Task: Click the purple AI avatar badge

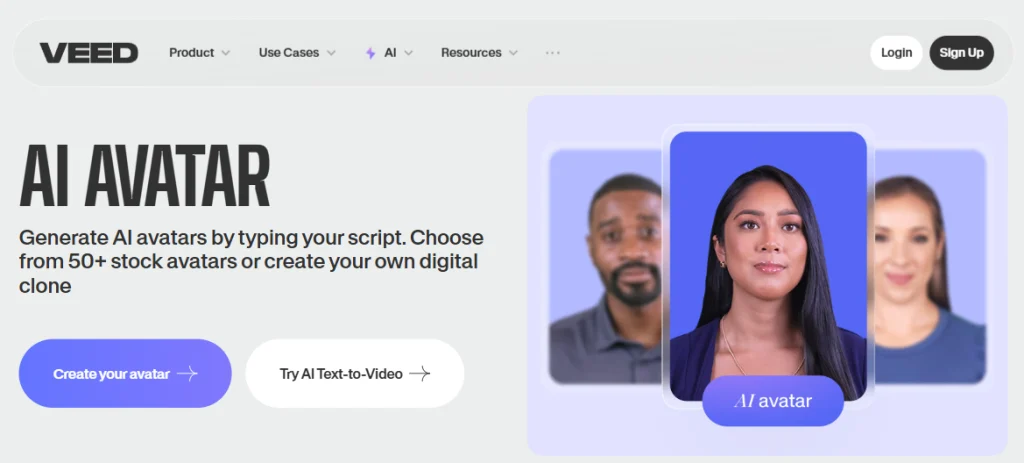Action: click(x=772, y=401)
